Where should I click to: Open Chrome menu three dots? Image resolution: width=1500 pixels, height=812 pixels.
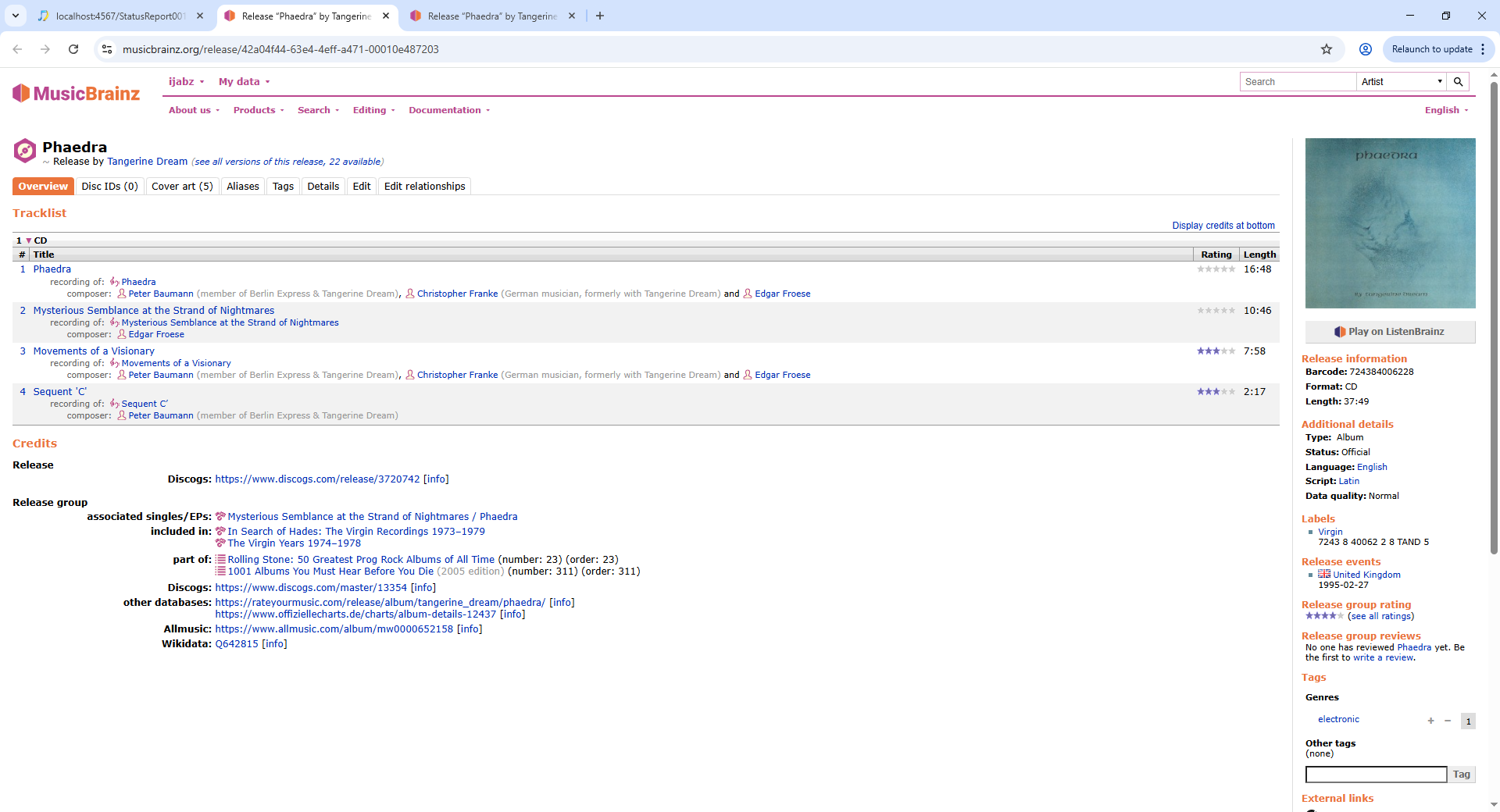[x=1483, y=49]
